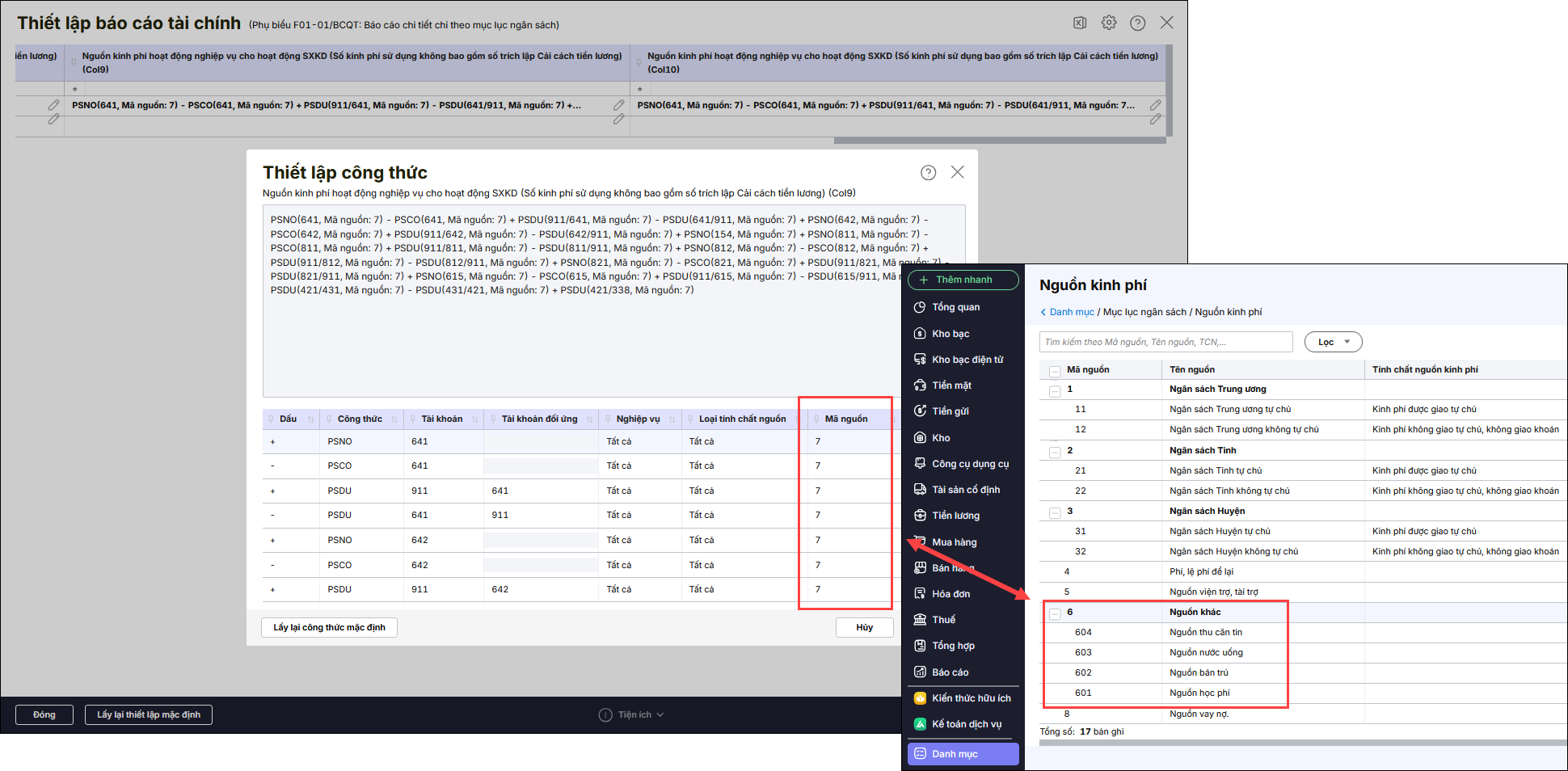The width and height of the screenshot is (1568, 771).
Task: Open Tiền mặt in sidebar
Action: pos(951,385)
